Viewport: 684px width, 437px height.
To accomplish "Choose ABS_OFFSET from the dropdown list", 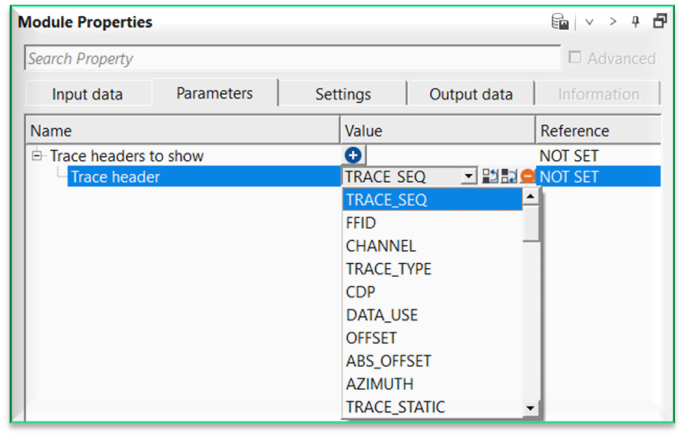I will (432, 361).
